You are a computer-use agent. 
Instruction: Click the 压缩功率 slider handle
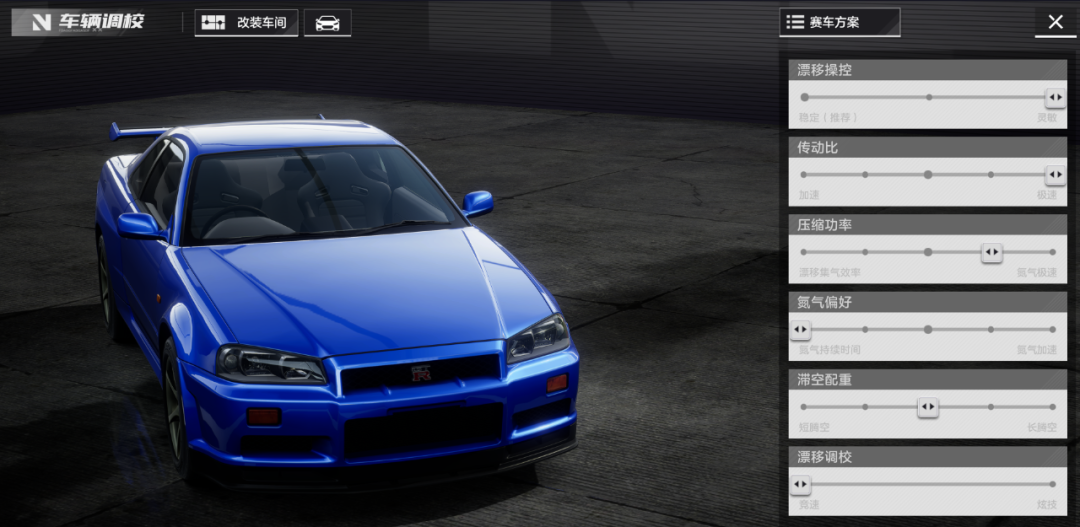[991, 252]
